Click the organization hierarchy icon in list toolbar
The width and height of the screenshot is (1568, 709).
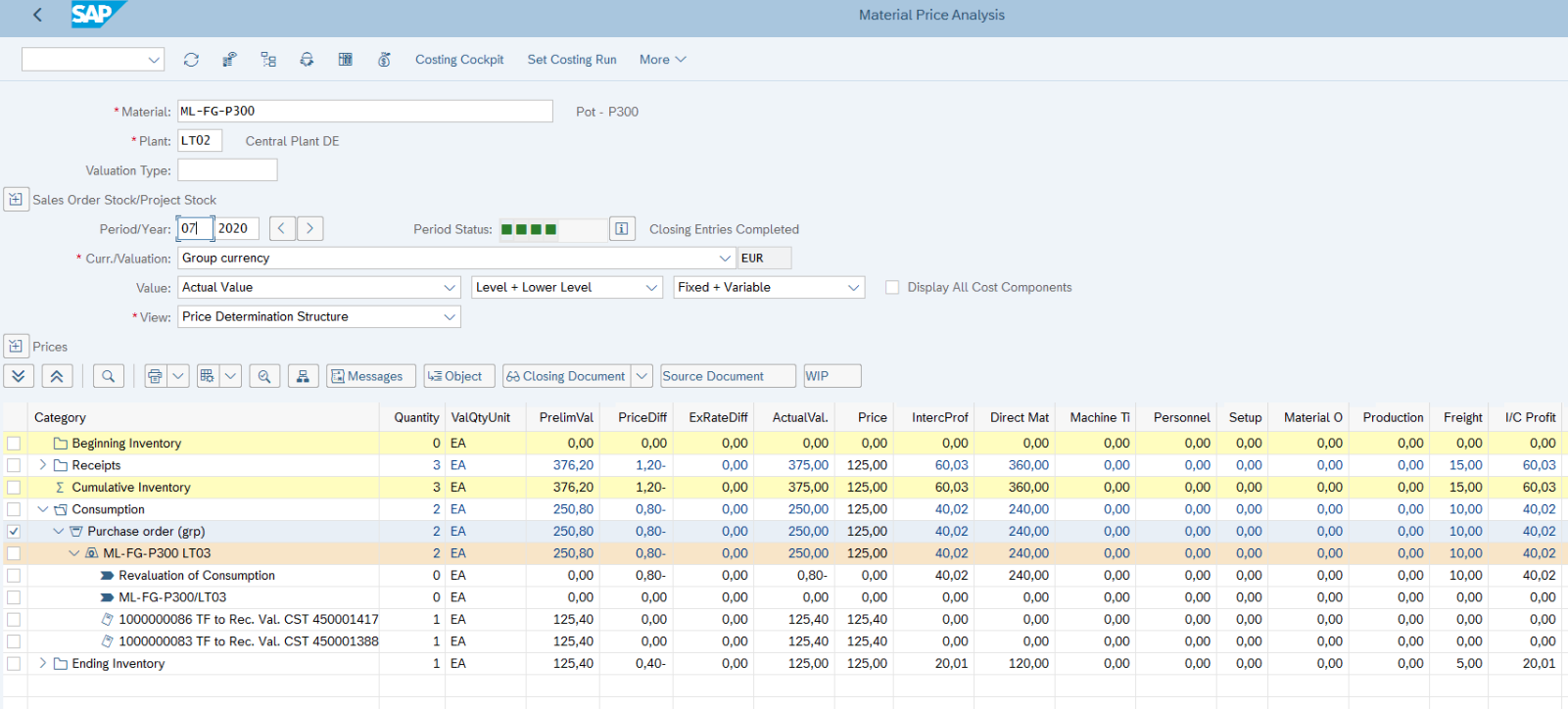pos(303,376)
